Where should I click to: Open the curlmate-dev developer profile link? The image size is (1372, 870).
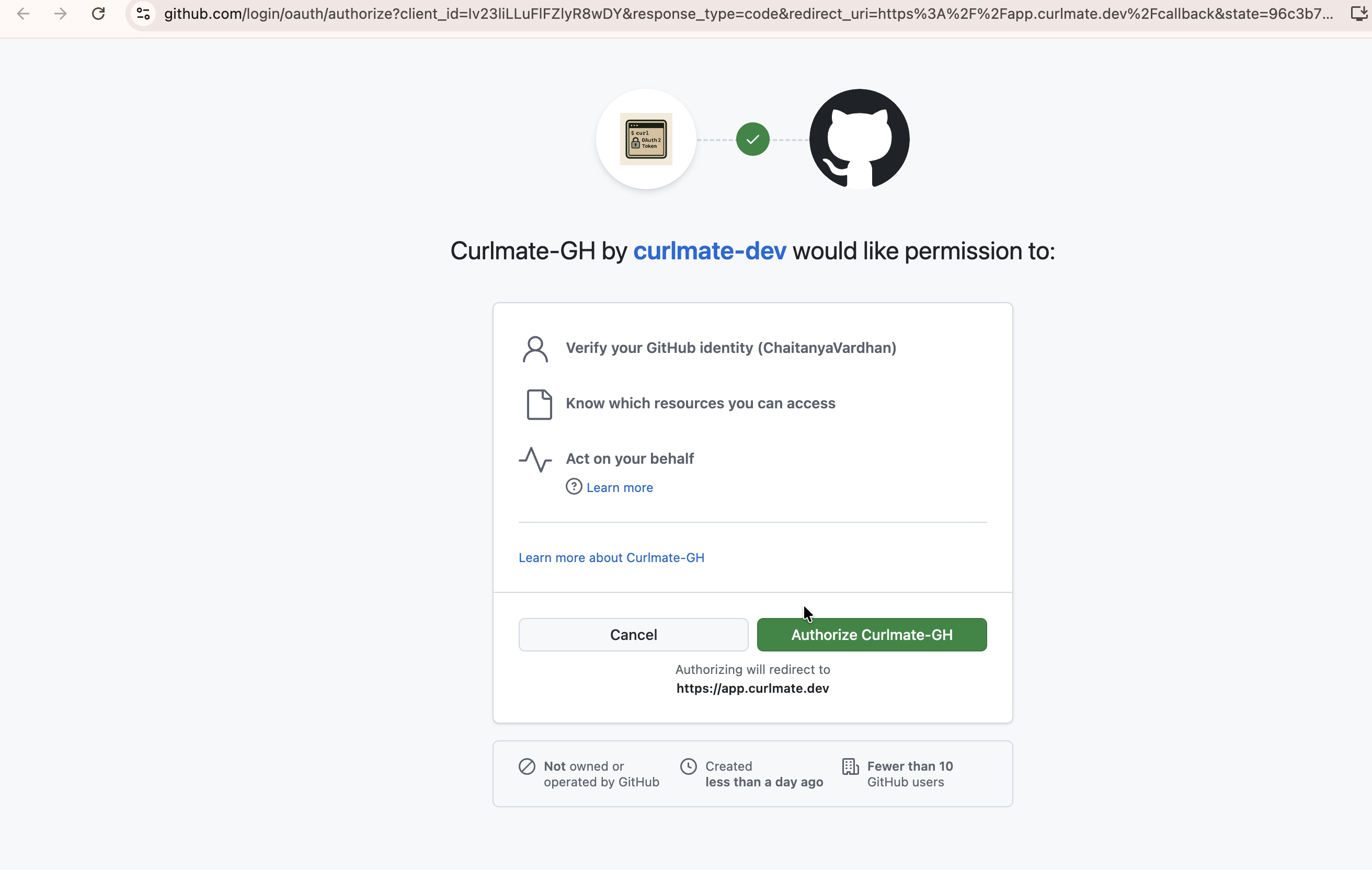tap(710, 250)
